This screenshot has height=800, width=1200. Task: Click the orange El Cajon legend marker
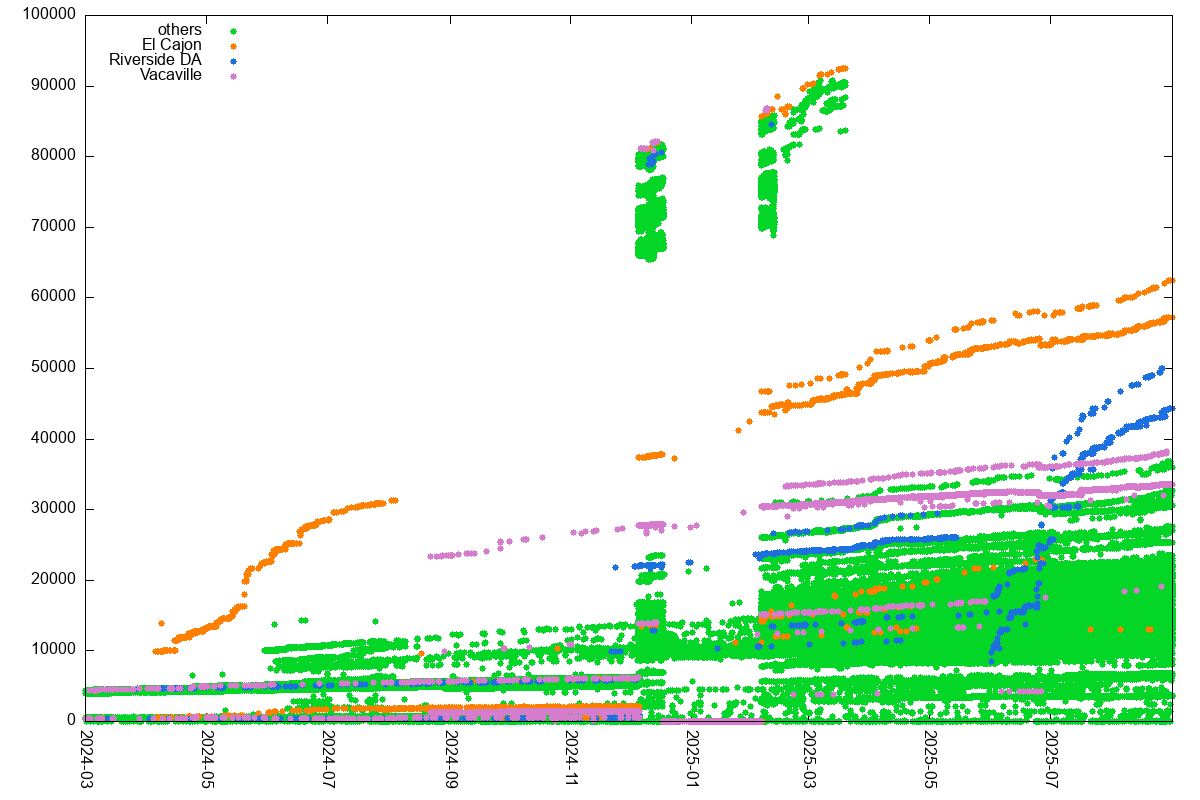click(x=233, y=45)
